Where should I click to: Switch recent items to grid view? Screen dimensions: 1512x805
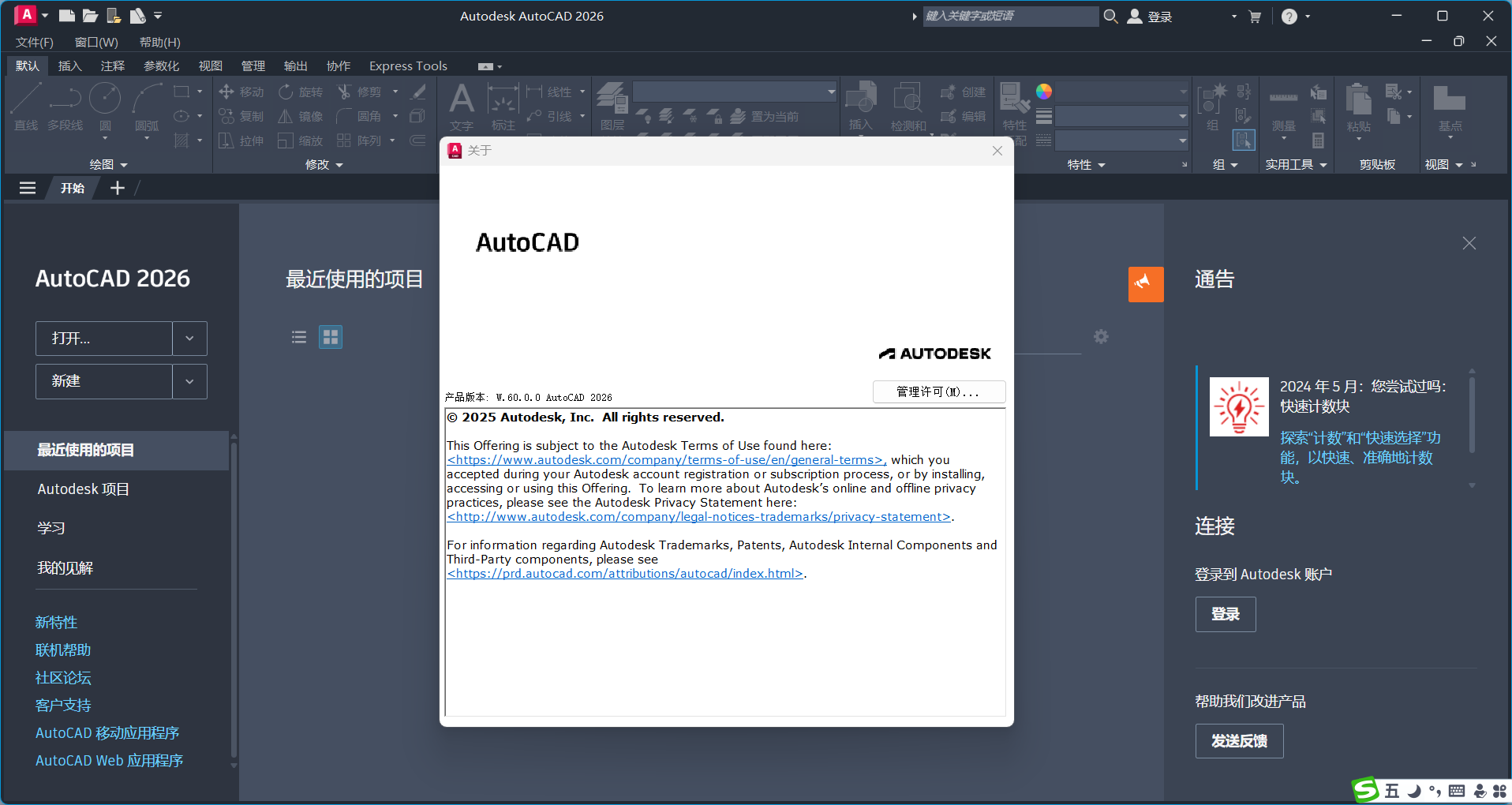[x=331, y=337]
